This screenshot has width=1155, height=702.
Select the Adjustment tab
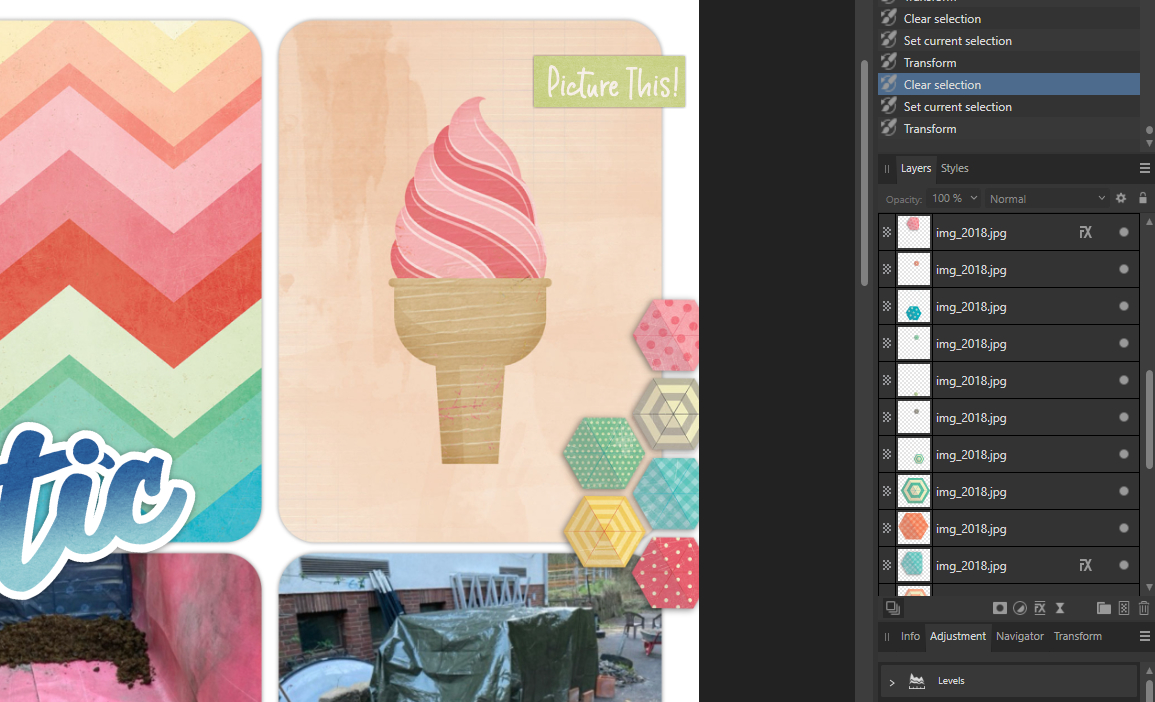[958, 636]
